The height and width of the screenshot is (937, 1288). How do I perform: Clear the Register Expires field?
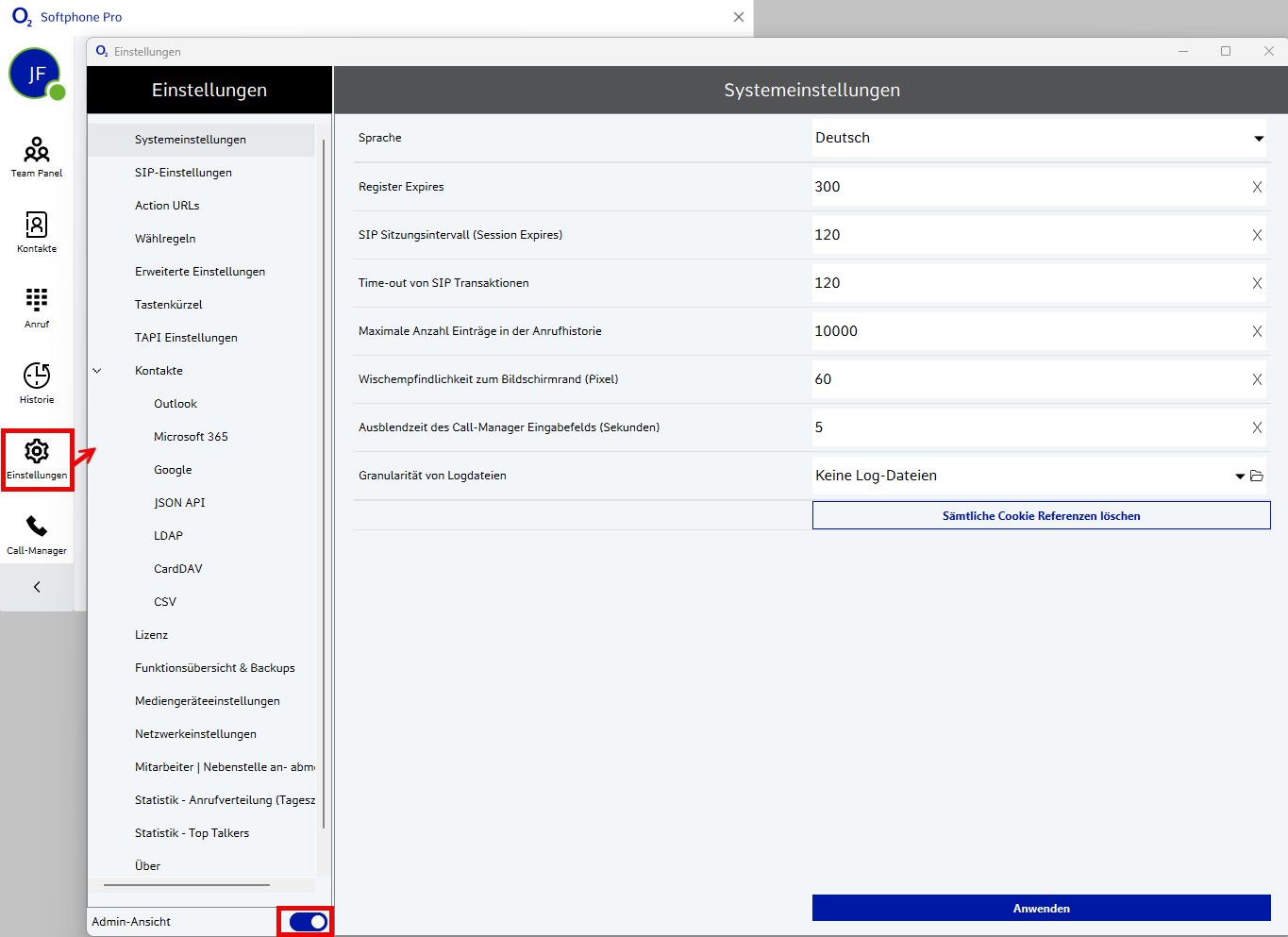1257,187
